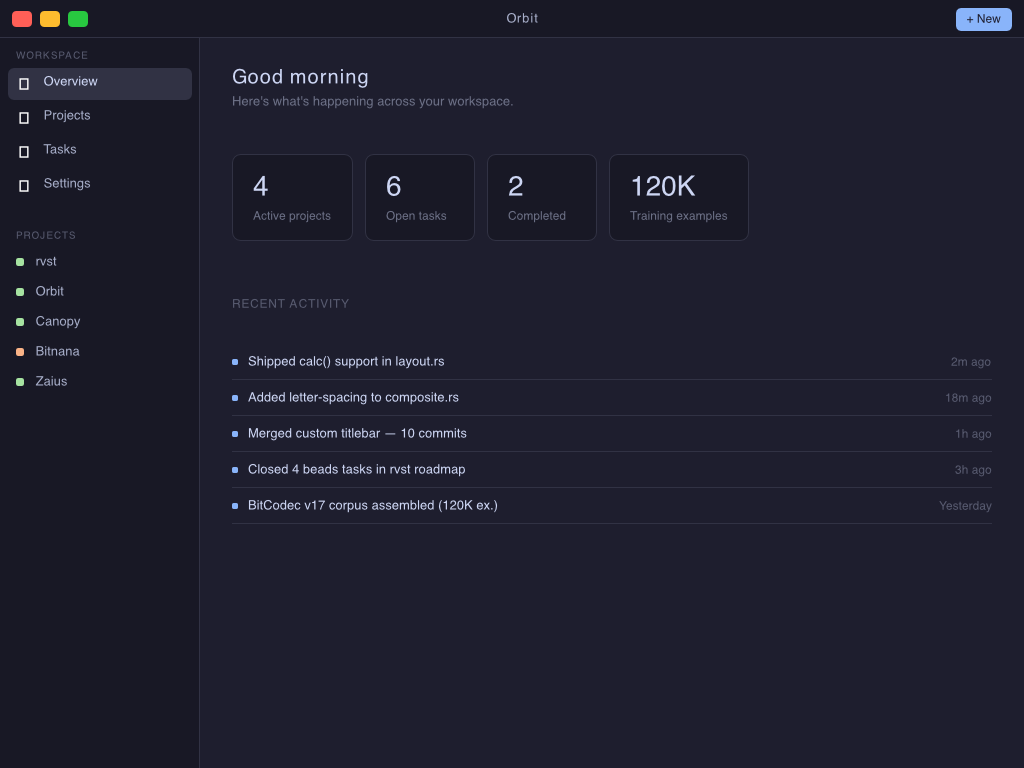The width and height of the screenshot is (1024, 768).
Task: Click the 'RECENT ACTIVITY' header
Action: [x=291, y=304]
